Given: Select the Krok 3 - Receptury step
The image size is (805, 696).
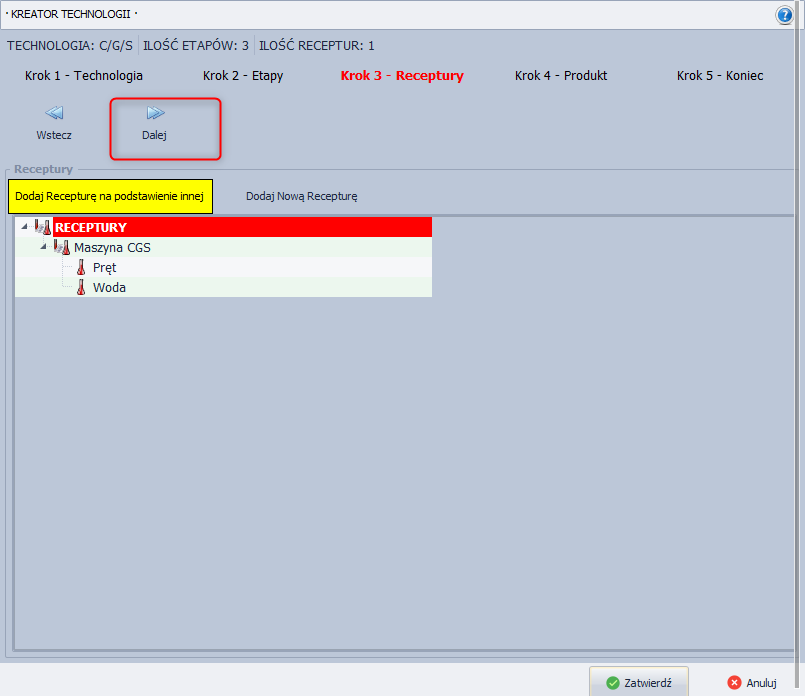Looking at the screenshot, I should pyautogui.click(x=402, y=75).
